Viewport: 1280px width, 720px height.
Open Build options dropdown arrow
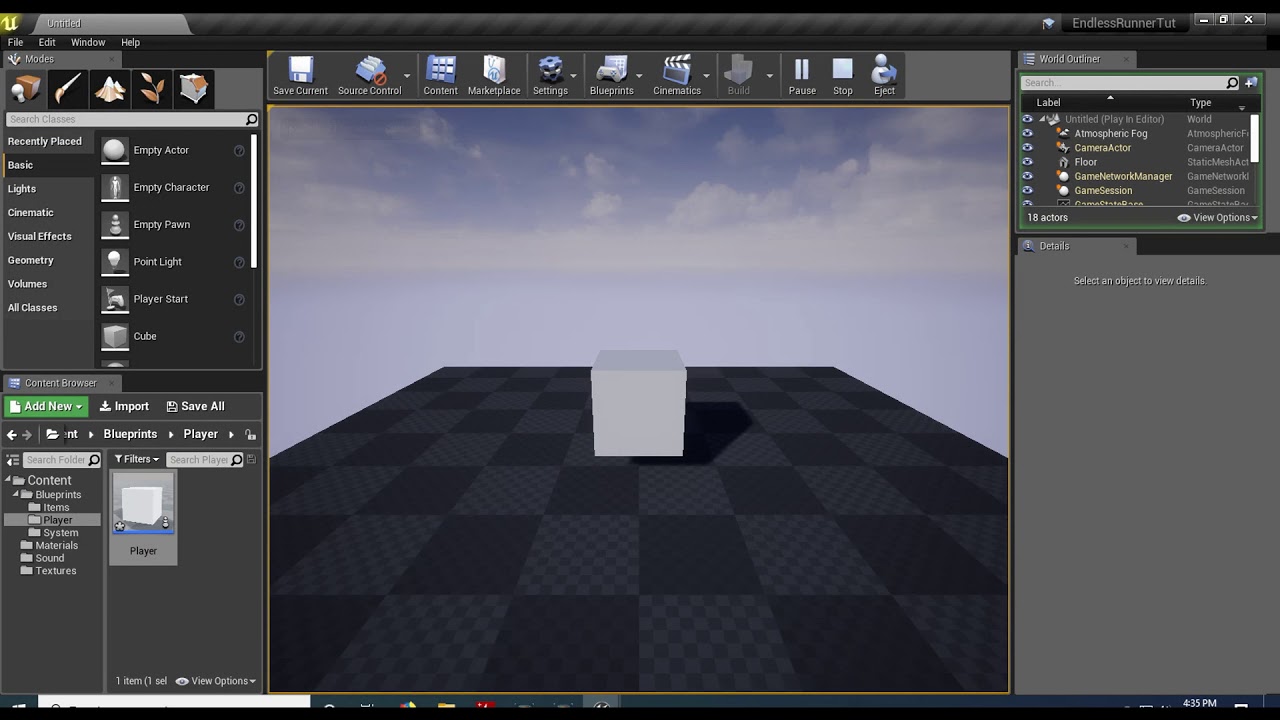tap(769, 76)
